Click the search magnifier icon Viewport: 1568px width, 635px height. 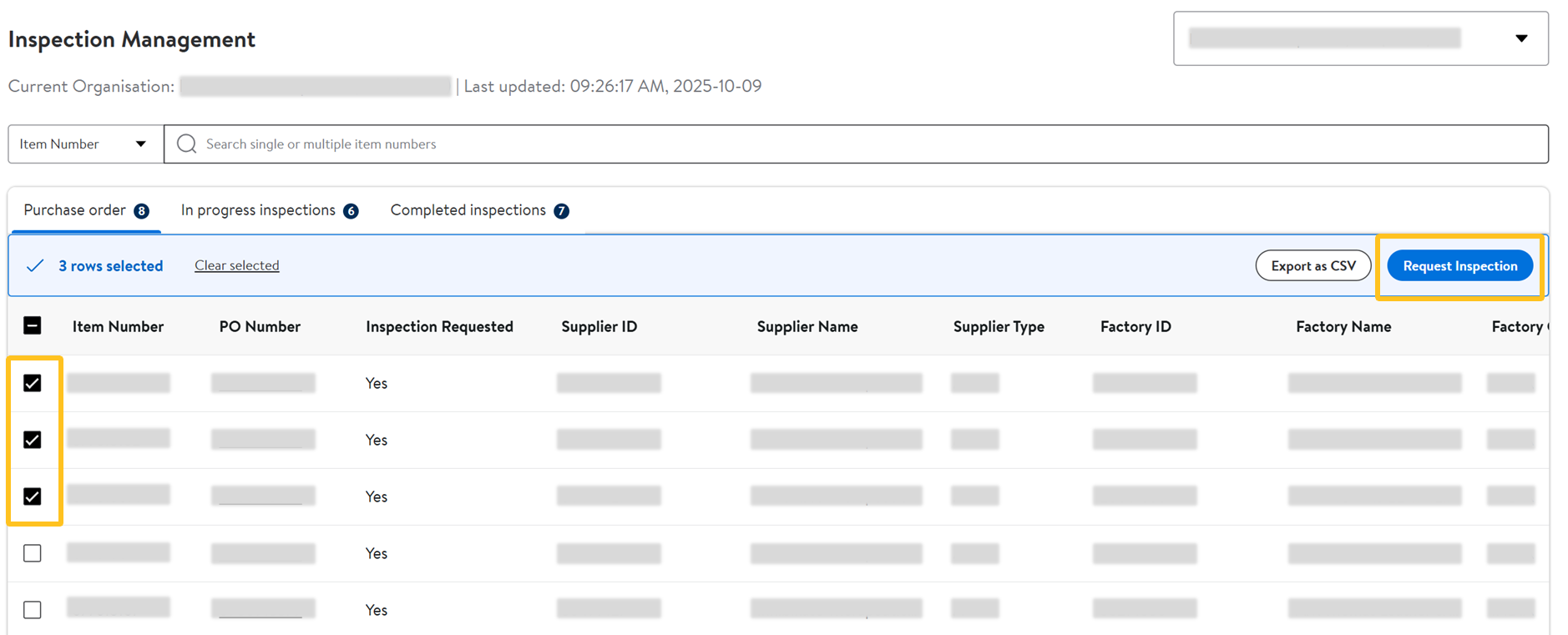(187, 144)
